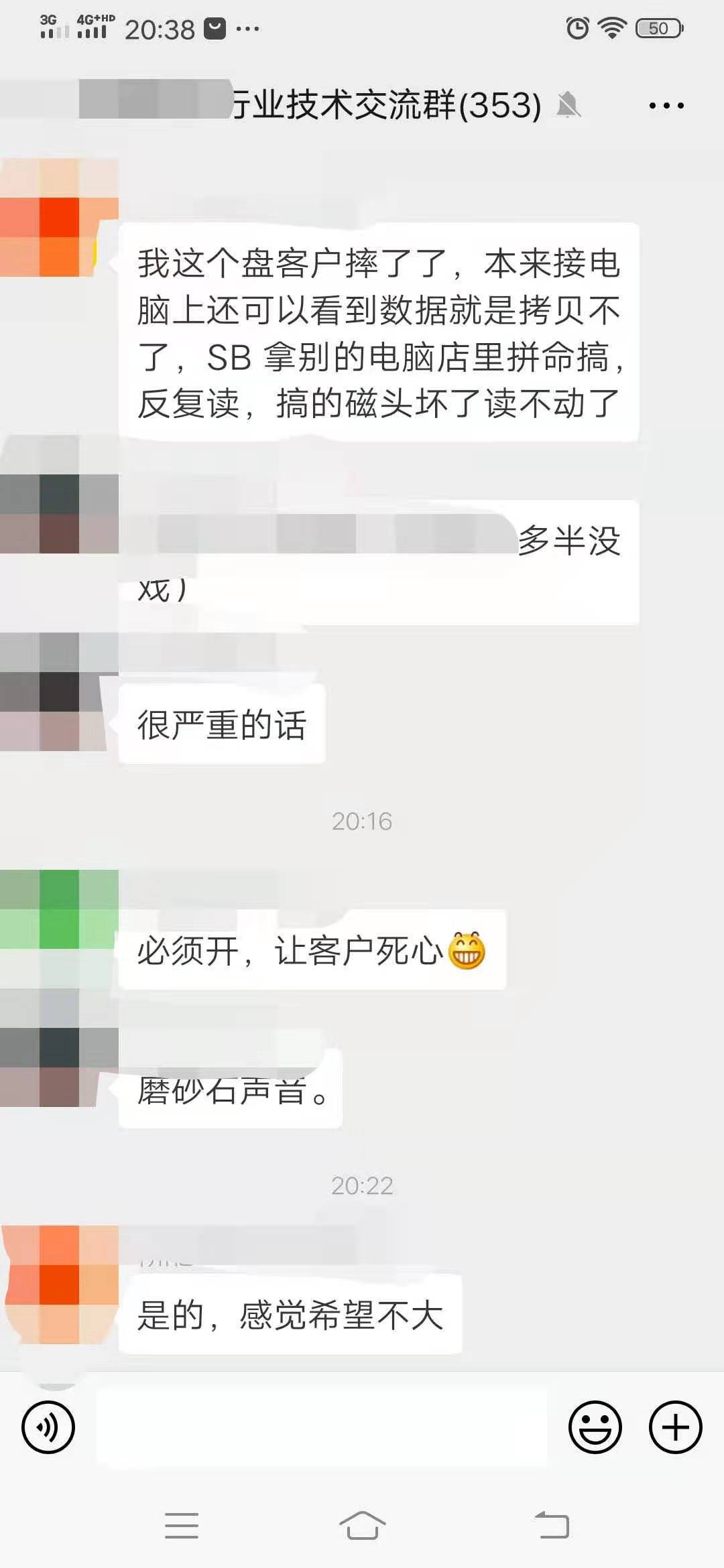Screen dimensions: 724x1568
Task: Tap the voice input icon
Action: point(48,1427)
